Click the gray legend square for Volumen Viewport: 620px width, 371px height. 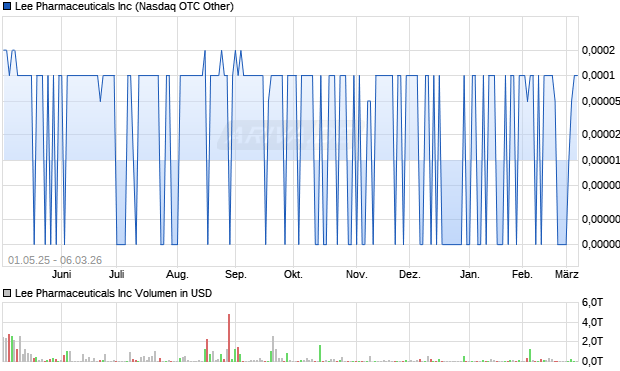pos(7,293)
